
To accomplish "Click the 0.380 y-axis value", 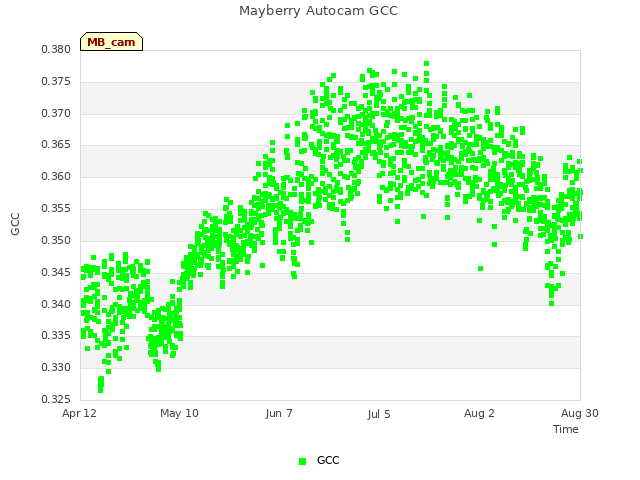I will pyautogui.click(x=56, y=49).
